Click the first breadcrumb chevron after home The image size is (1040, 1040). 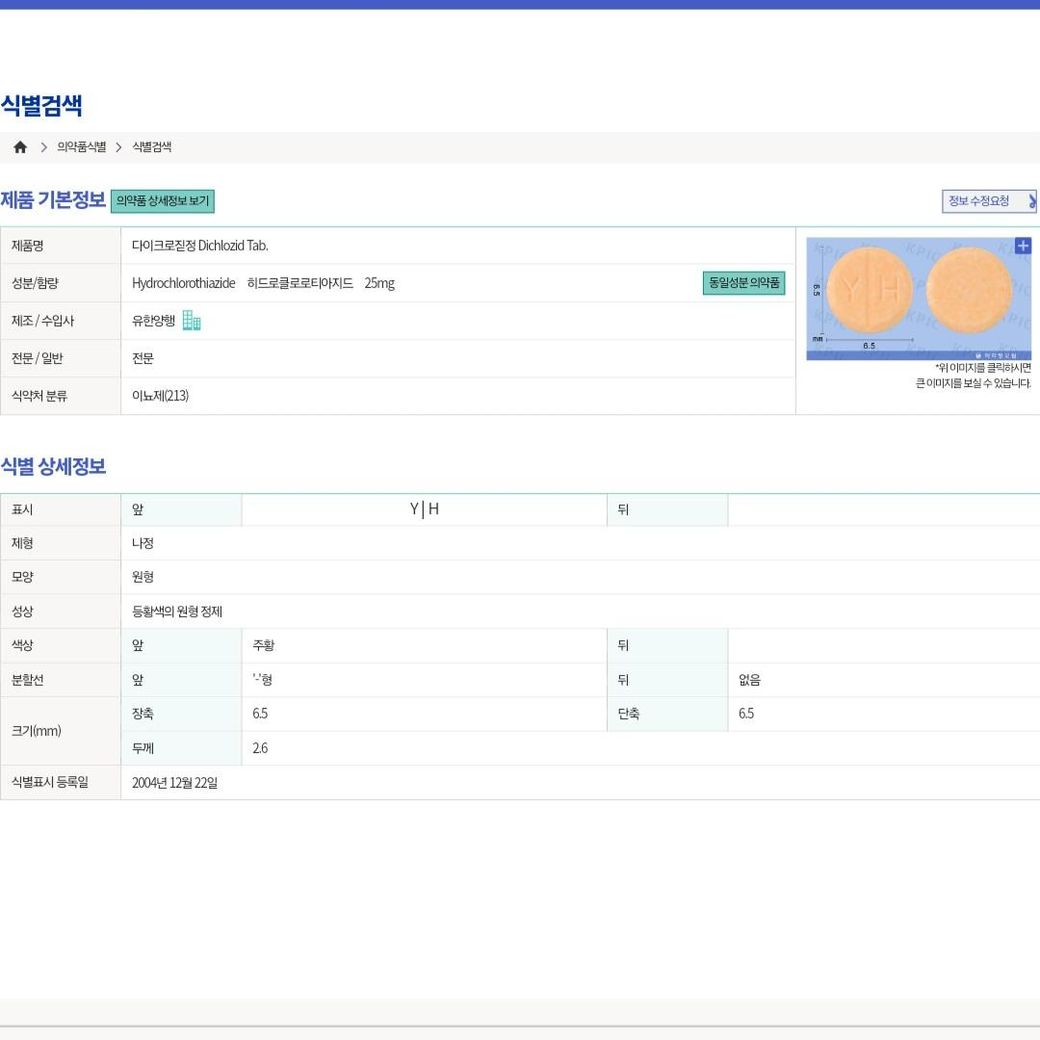44,147
